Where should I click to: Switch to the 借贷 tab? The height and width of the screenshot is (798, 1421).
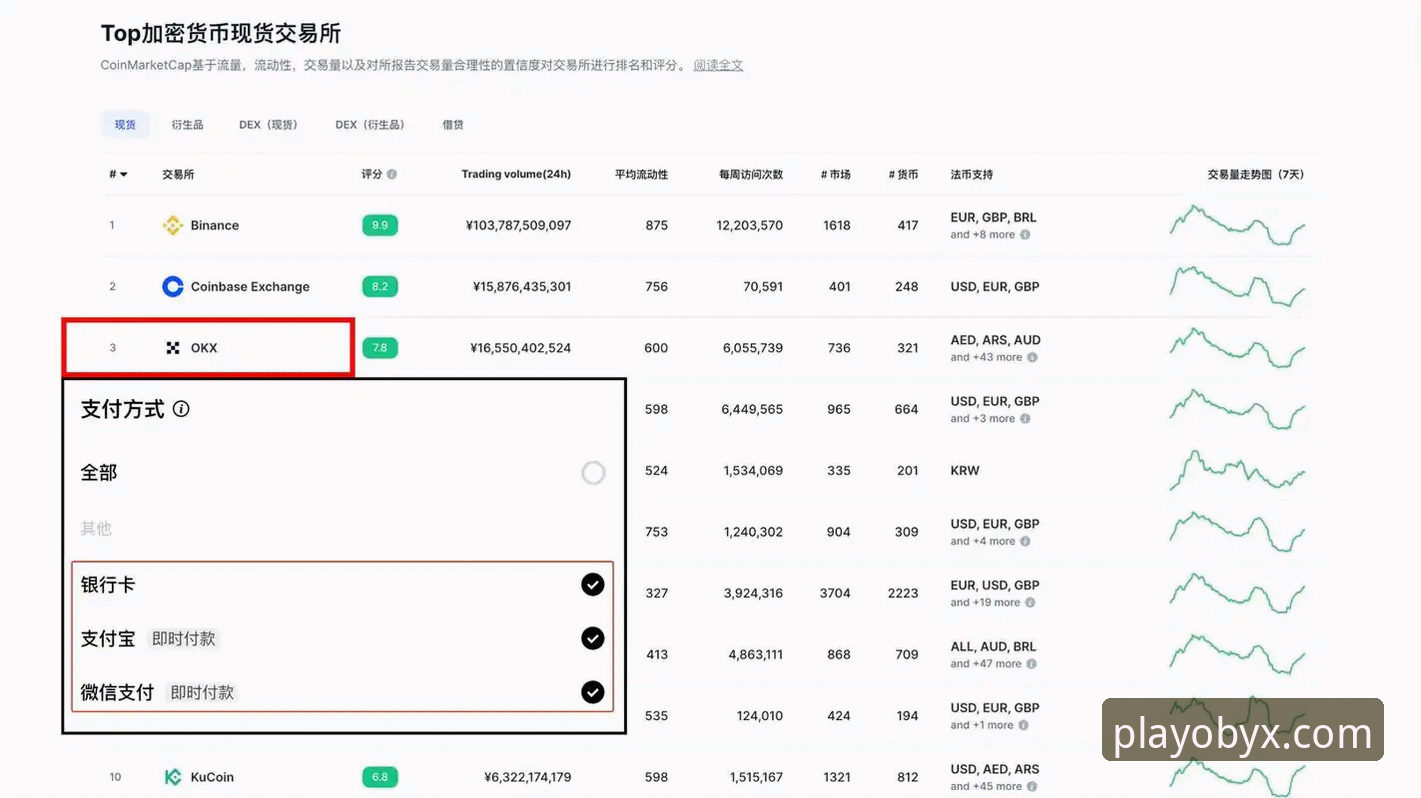tap(453, 125)
